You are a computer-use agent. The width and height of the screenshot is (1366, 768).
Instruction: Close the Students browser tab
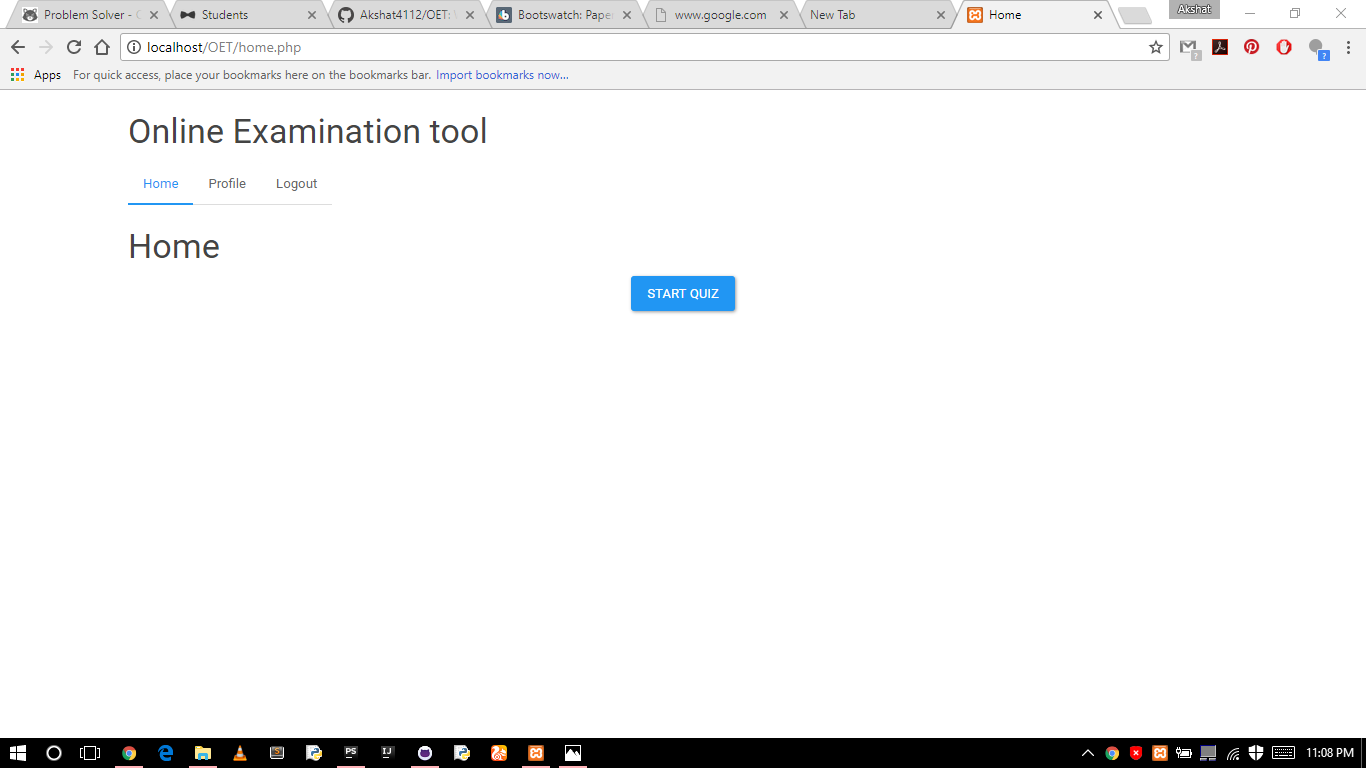(x=312, y=15)
